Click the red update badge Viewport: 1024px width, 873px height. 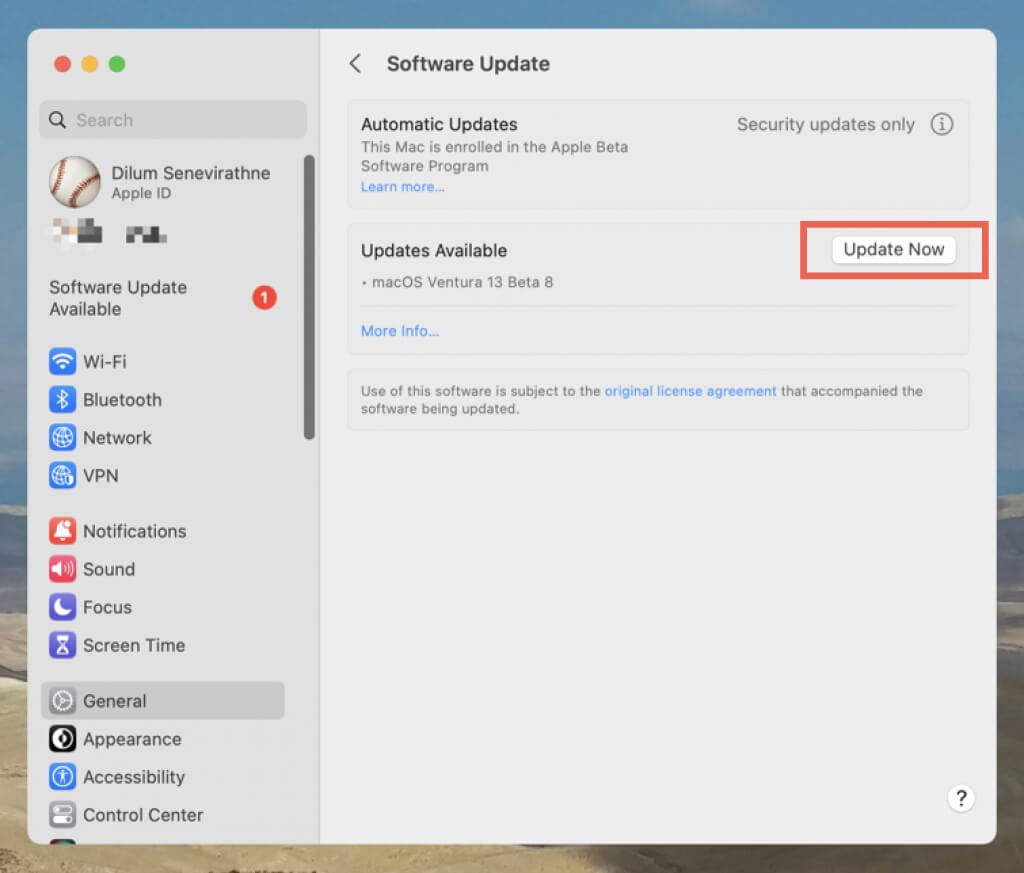(x=264, y=298)
